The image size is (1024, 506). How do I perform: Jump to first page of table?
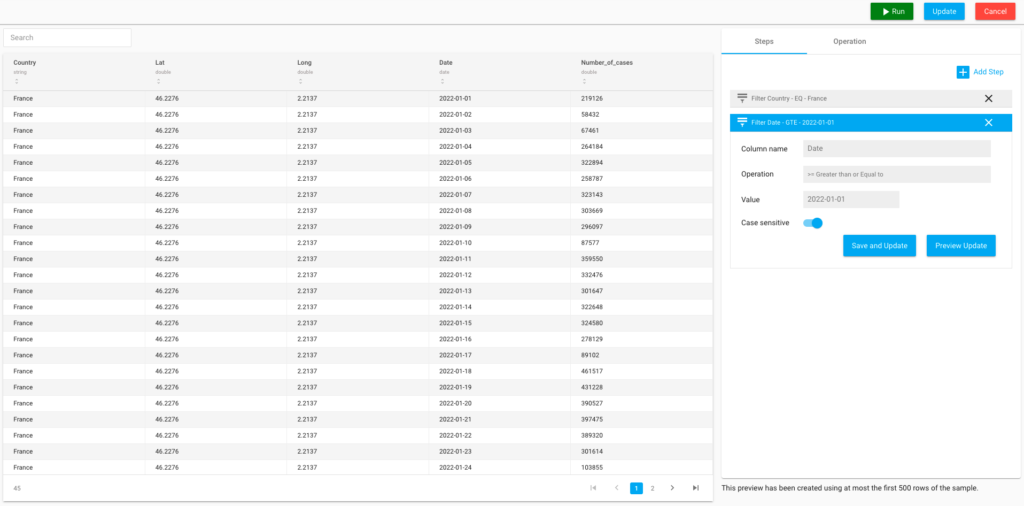pyautogui.click(x=593, y=488)
